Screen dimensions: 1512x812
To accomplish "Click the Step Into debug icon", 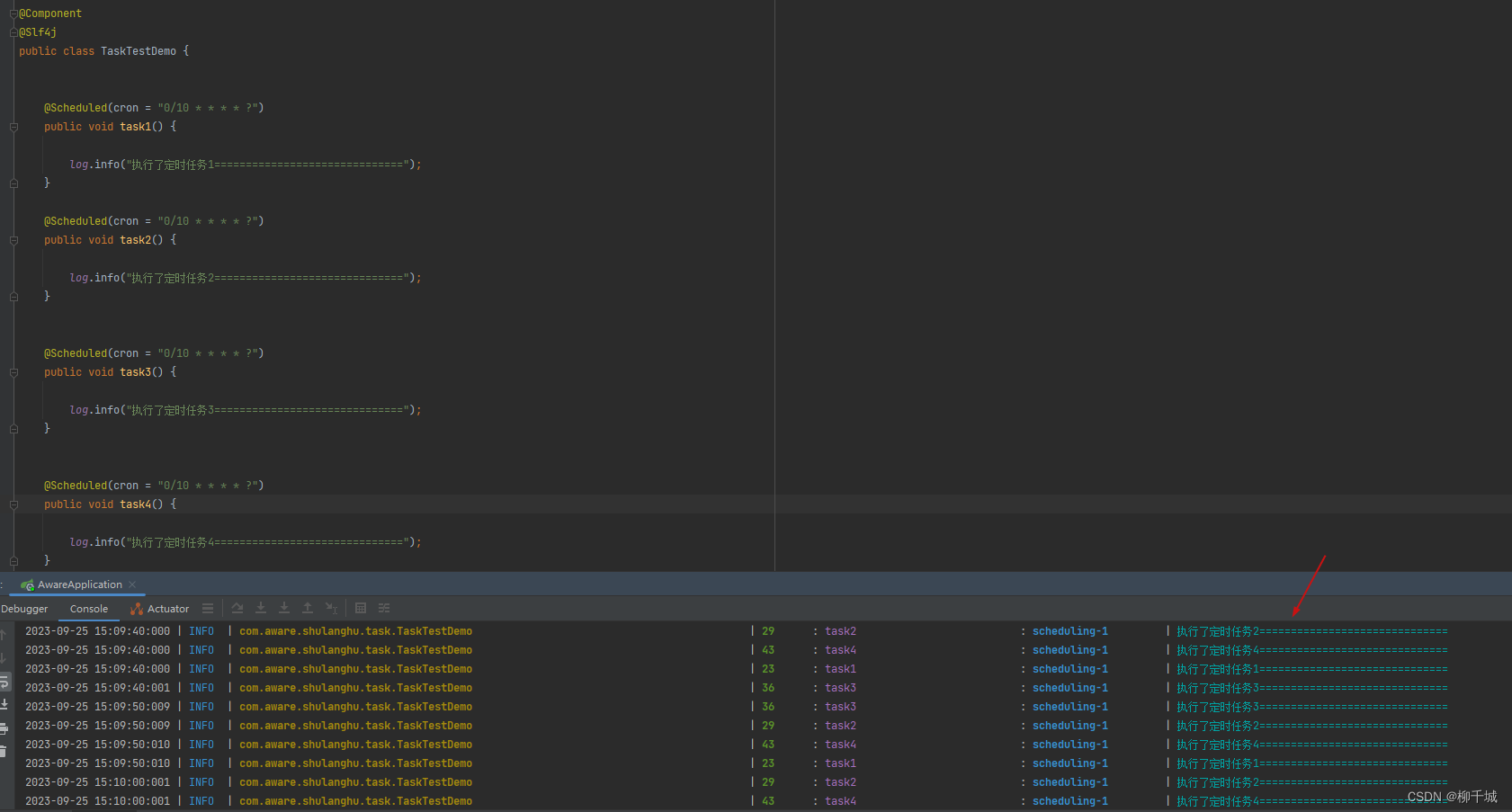I will pos(261,609).
